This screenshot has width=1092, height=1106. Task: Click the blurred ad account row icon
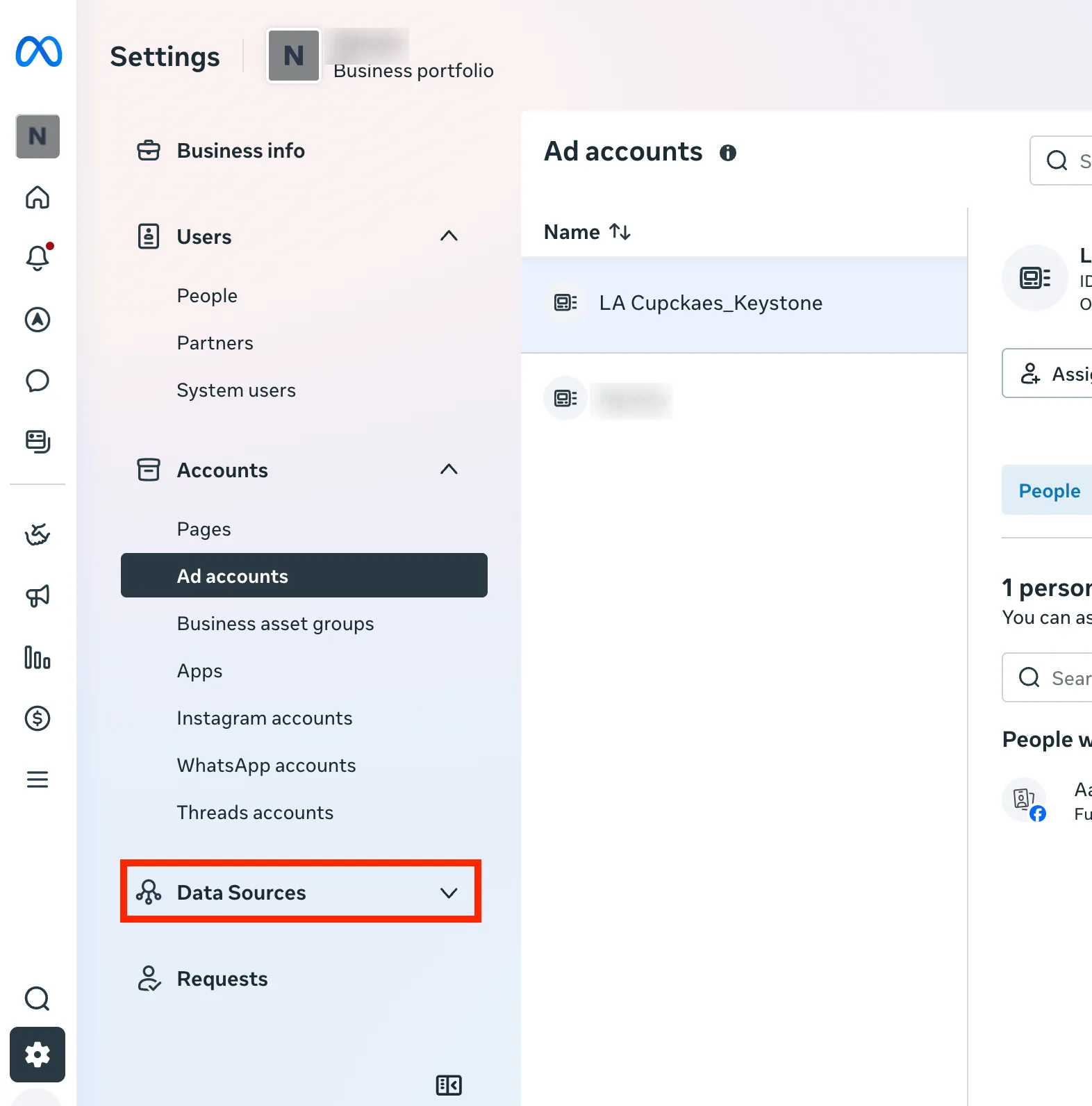point(565,398)
